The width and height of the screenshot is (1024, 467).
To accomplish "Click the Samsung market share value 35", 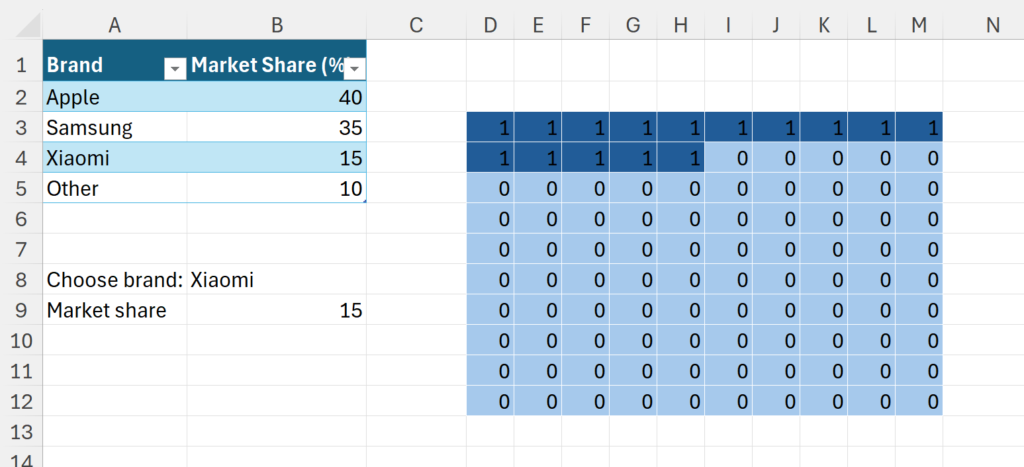I will 276,128.
